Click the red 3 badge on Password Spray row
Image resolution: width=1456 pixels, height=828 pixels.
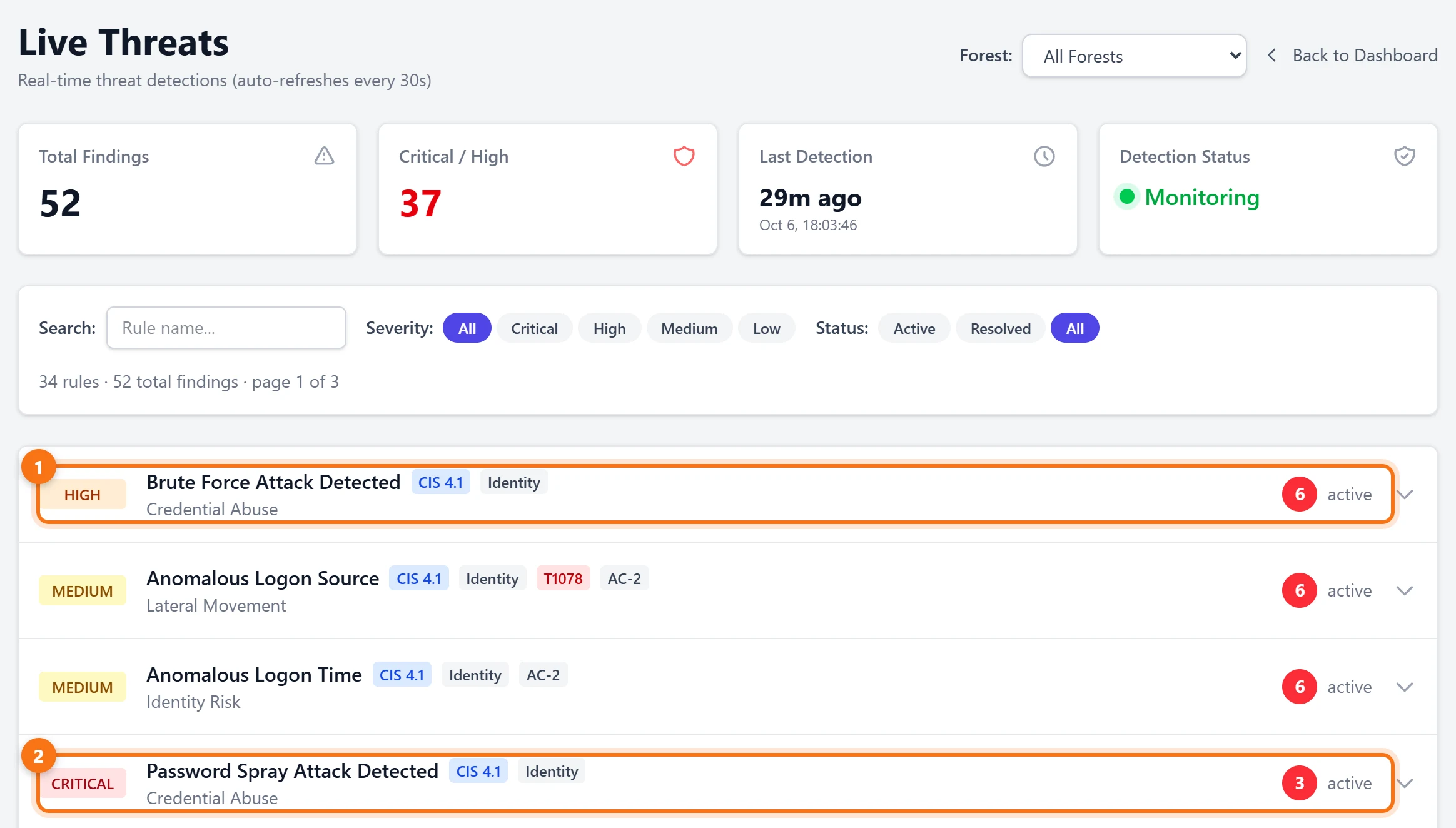1300,783
